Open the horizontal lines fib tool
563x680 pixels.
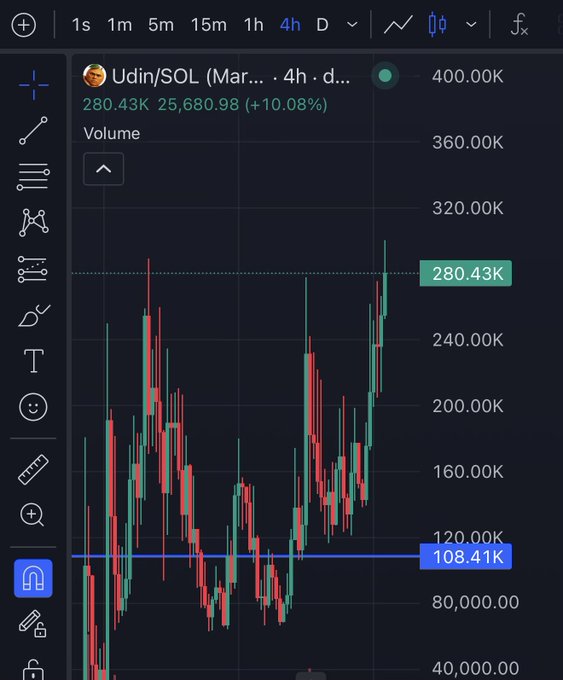coord(33,177)
